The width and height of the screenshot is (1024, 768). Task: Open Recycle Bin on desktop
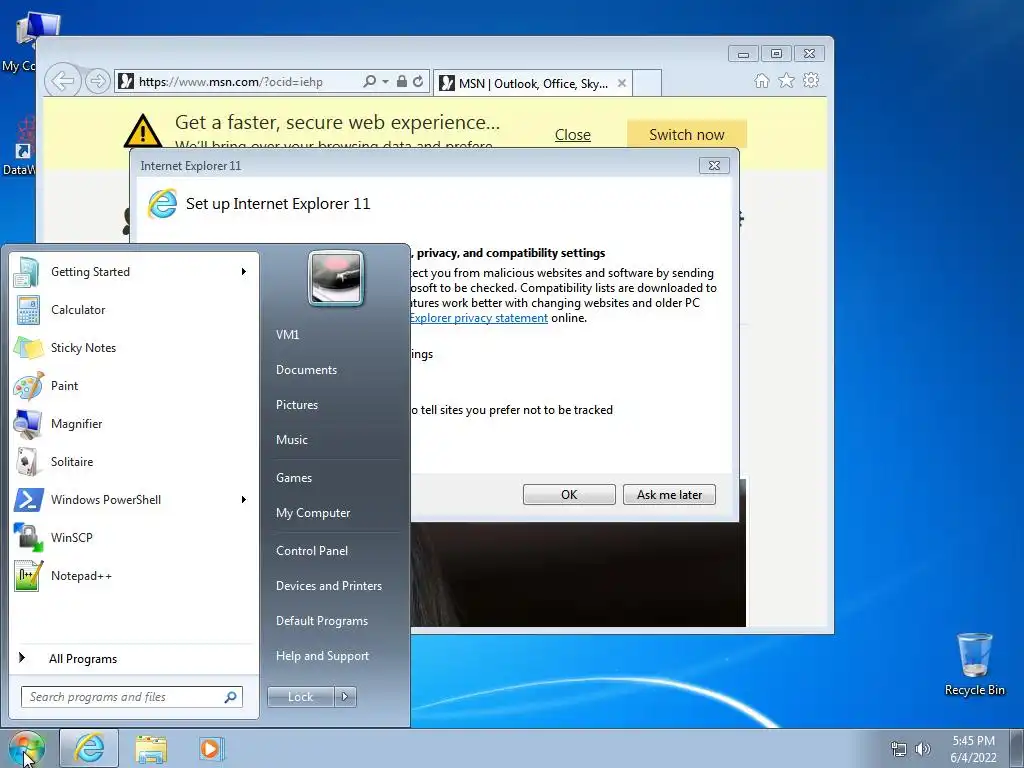coord(974,664)
